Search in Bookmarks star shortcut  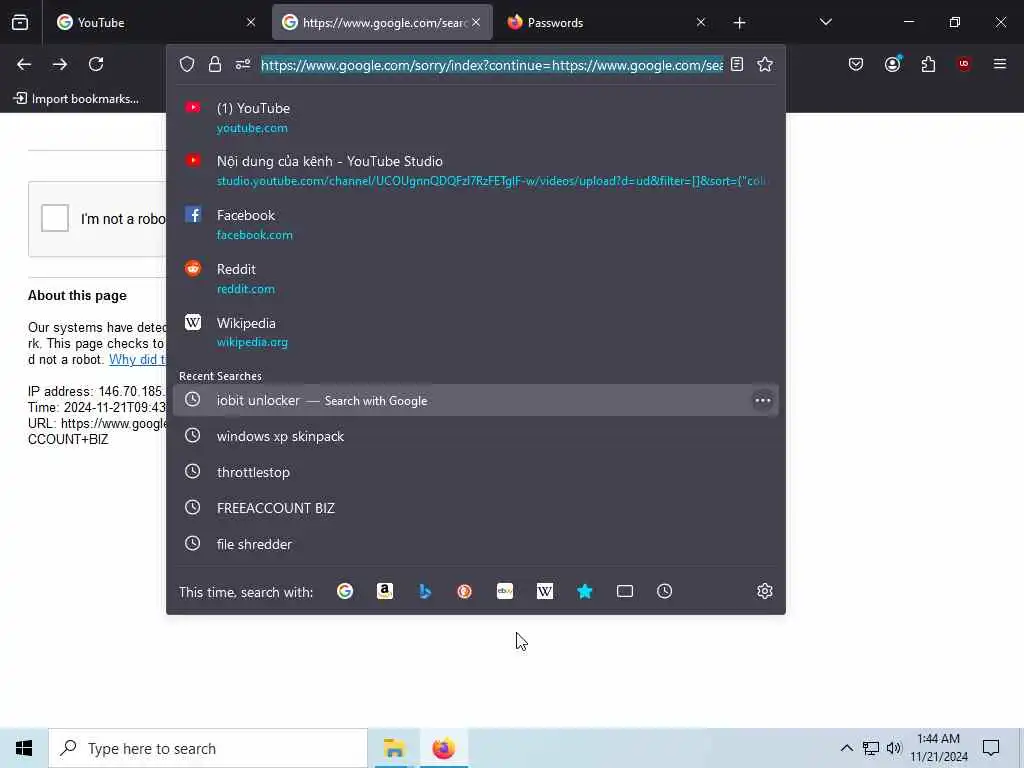pyautogui.click(x=584, y=591)
